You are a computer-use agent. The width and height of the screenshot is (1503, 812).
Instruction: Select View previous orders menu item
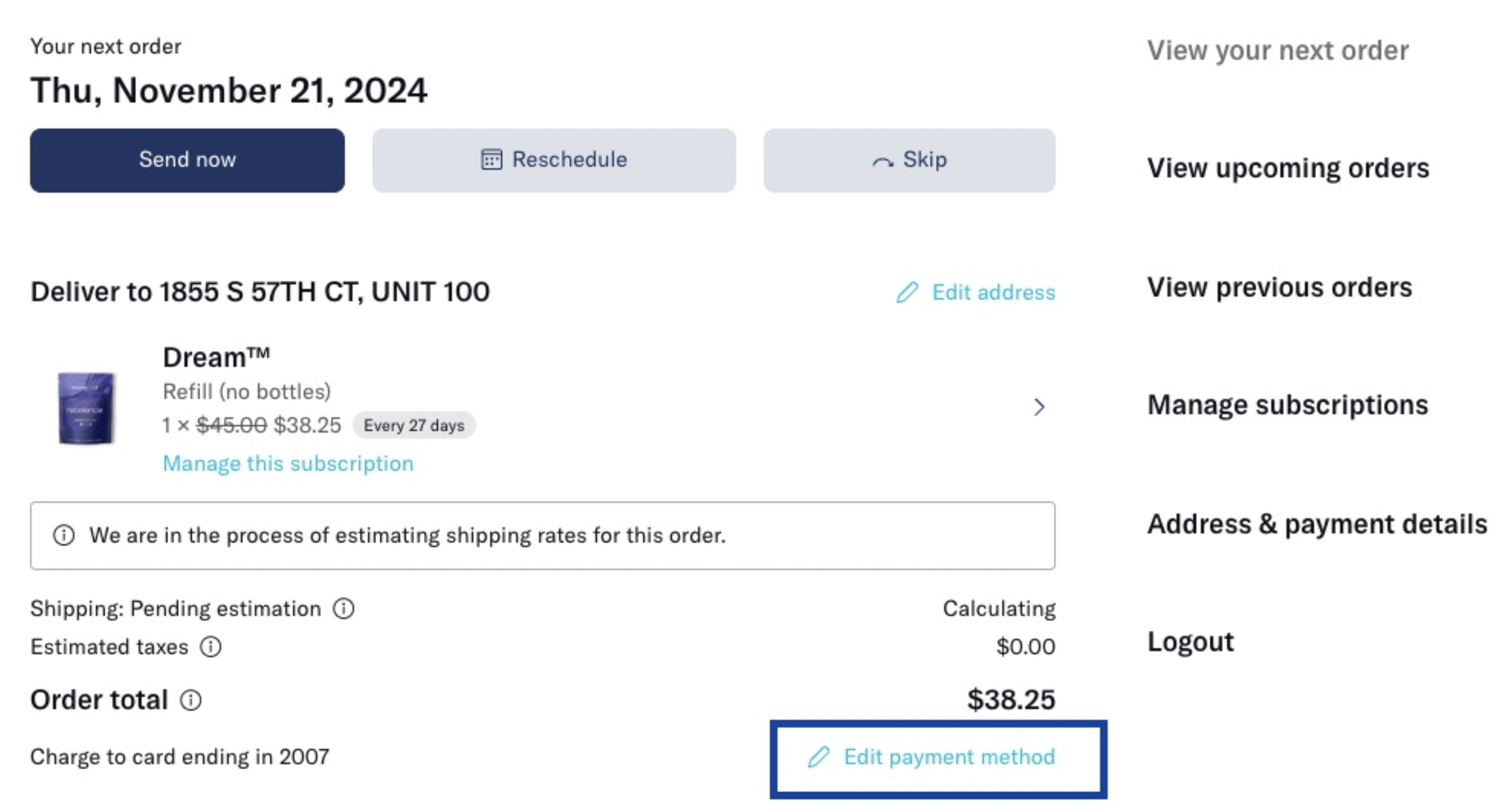tap(1280, 287)
